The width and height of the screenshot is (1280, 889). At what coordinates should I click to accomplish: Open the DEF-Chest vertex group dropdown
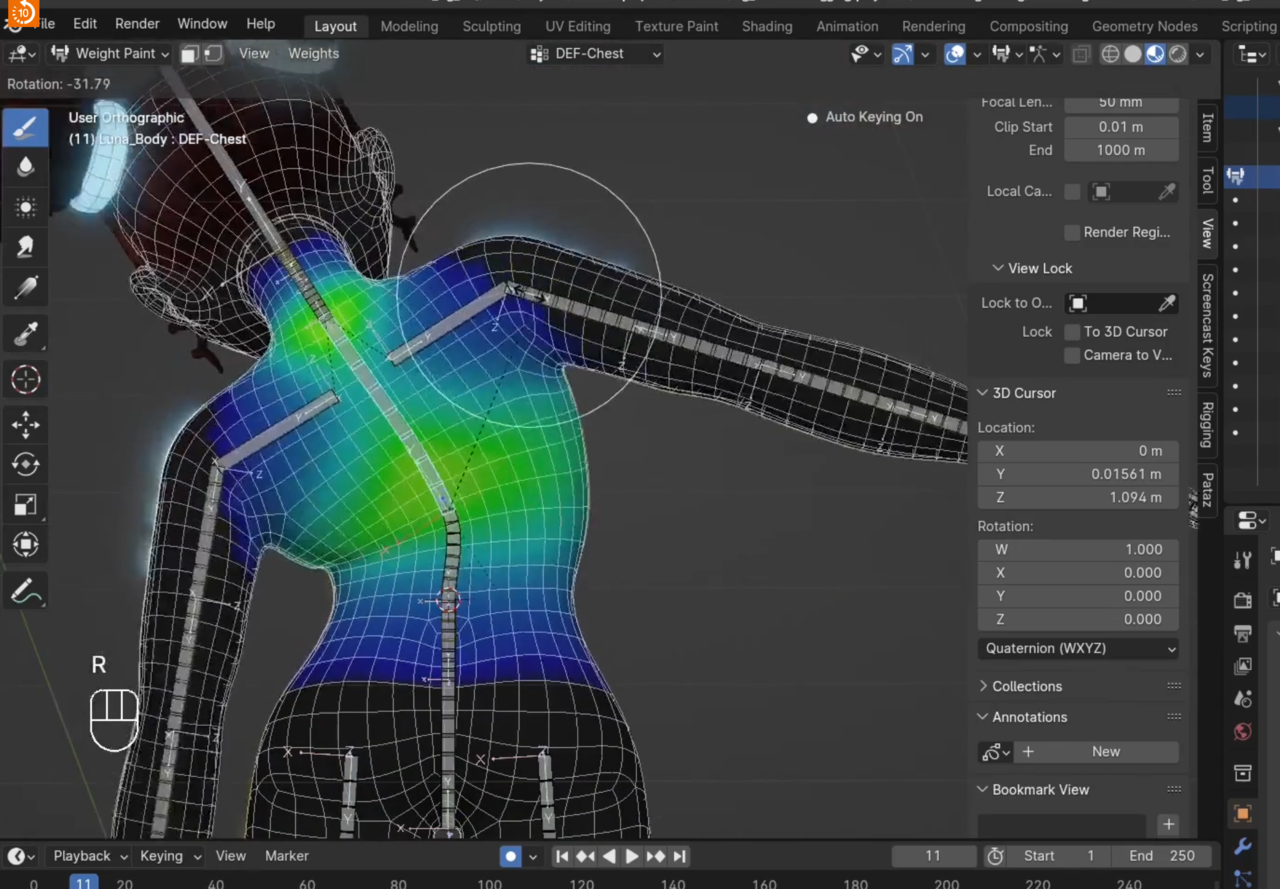click(x=595, y=54)
